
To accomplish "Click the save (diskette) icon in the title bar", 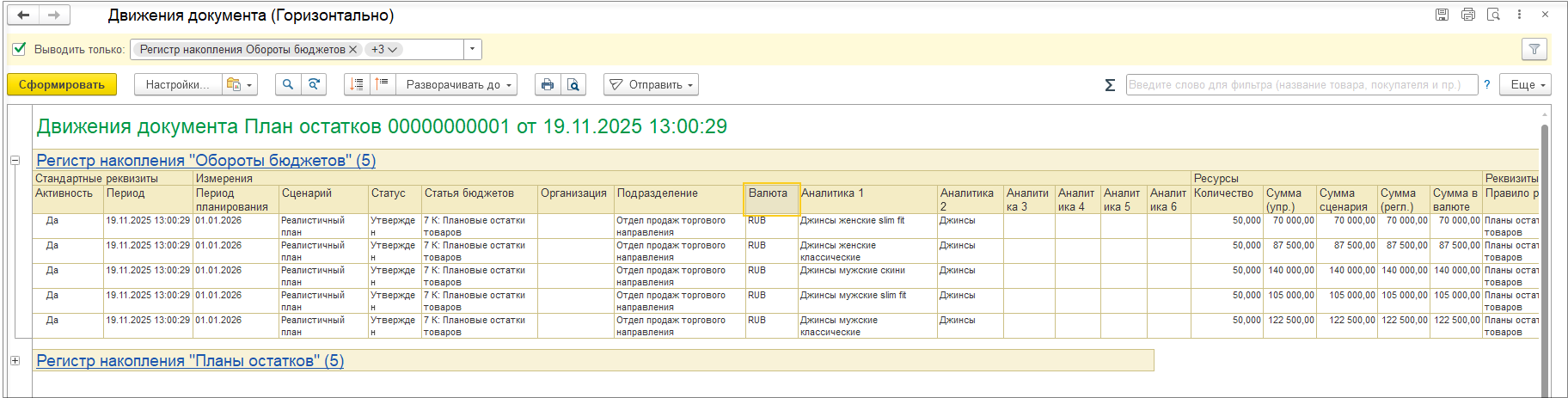I will [1442, 15].
